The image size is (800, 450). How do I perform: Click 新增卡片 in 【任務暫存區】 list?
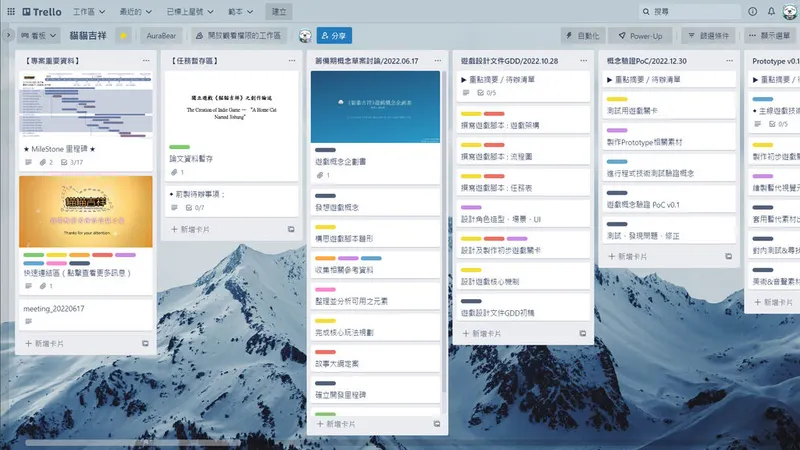[190, 230]
